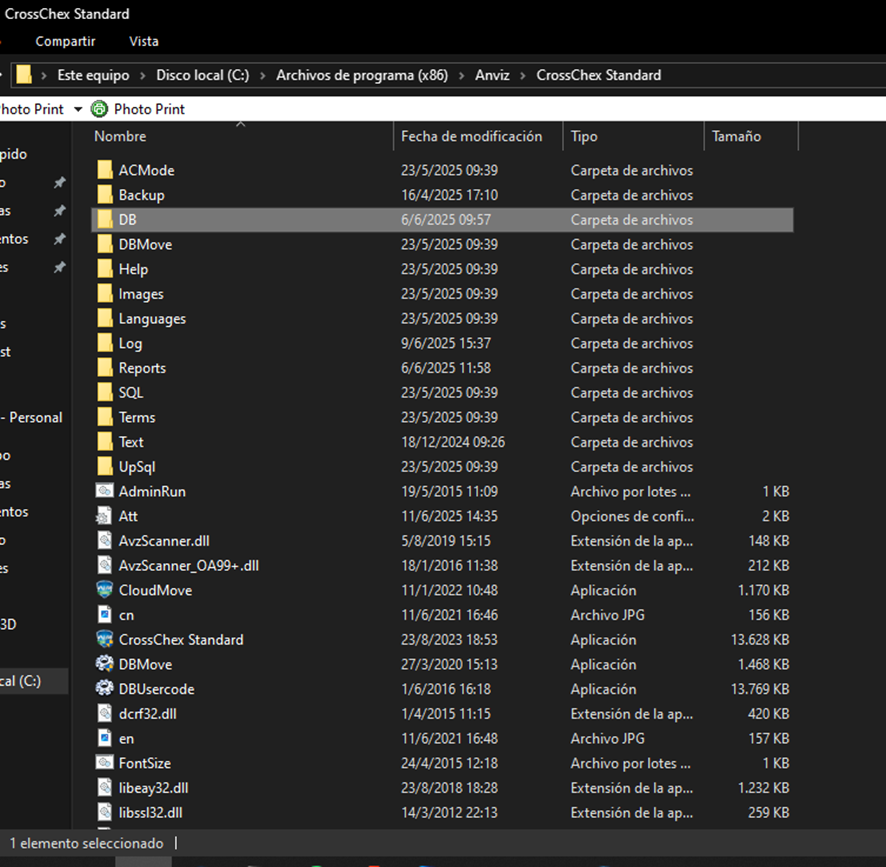Select the Terms folder icon
This screenshot has width=886, height=867.
point(105,417)
